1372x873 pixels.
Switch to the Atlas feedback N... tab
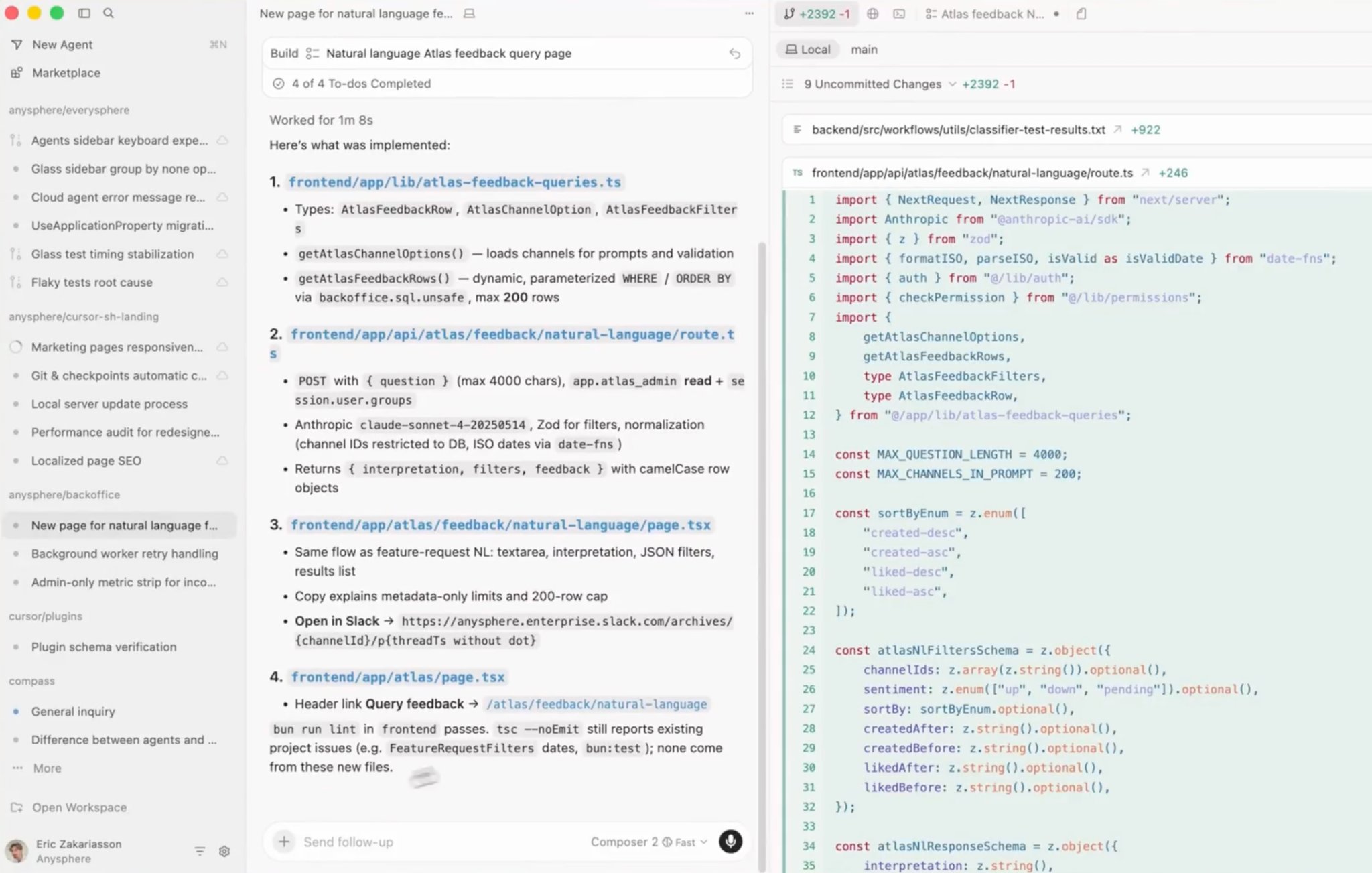991,13
